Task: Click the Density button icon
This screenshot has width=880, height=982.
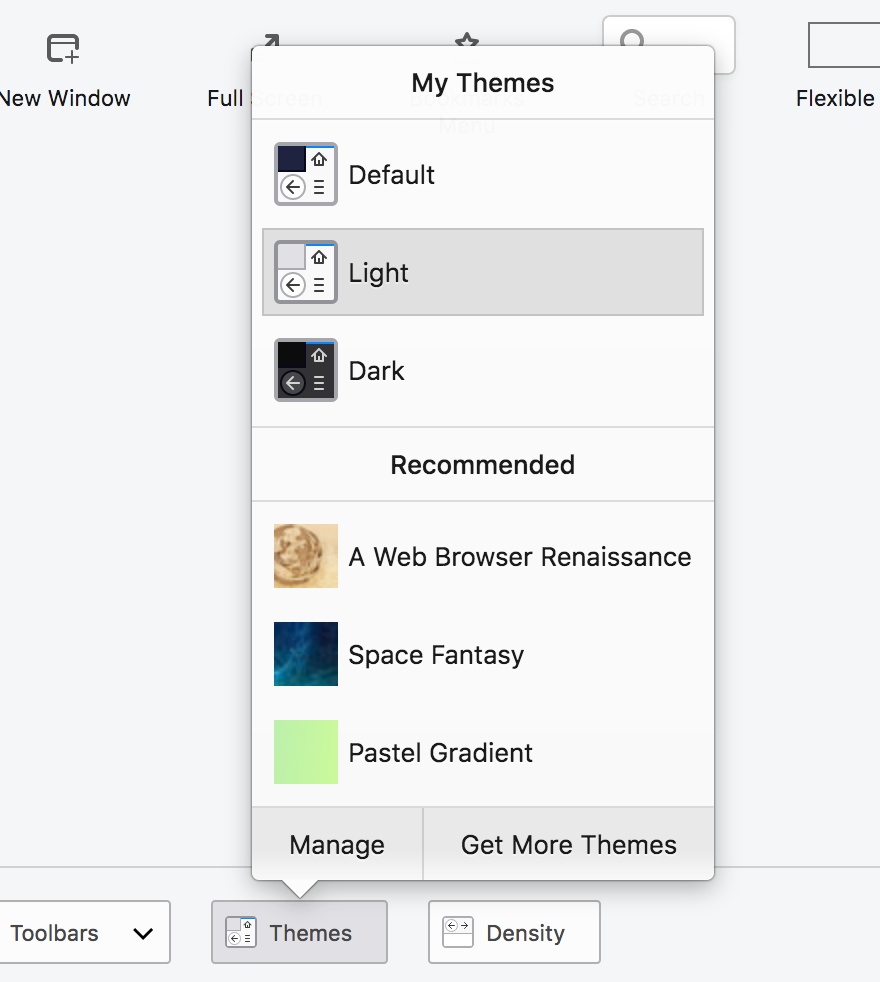Action: pos(458,932)
